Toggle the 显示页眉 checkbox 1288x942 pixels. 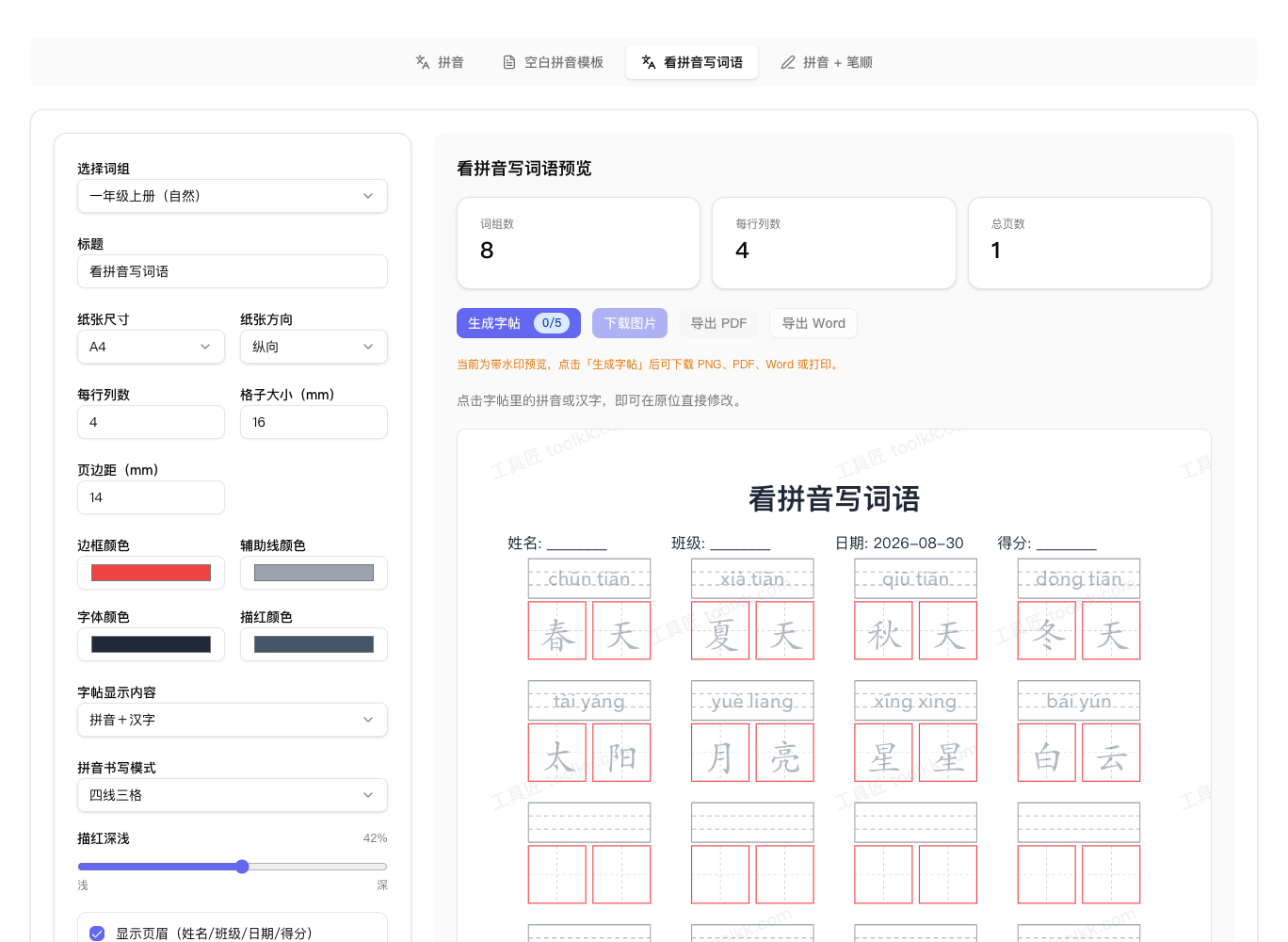point(97,934)
